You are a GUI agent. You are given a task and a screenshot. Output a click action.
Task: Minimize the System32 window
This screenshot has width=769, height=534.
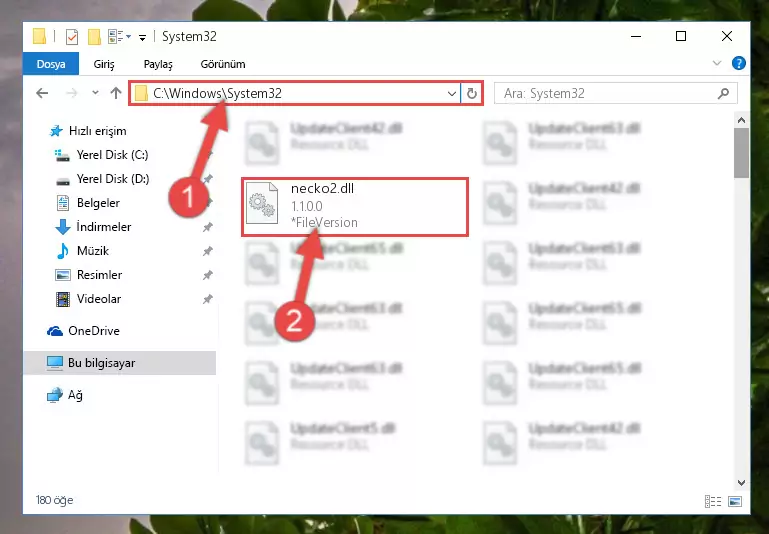coord(636,36)
